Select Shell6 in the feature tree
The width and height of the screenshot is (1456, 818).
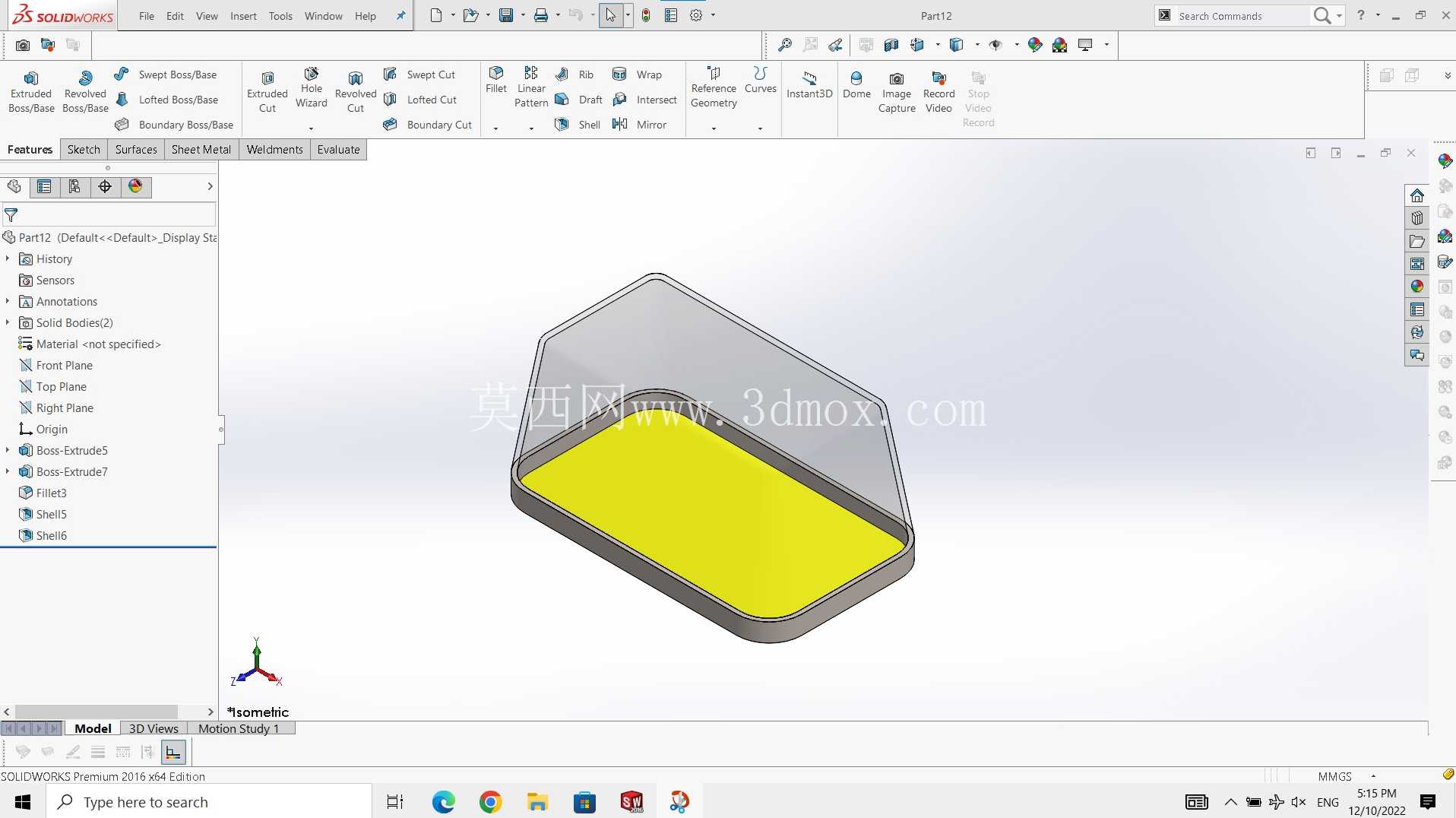coord(43,536)
